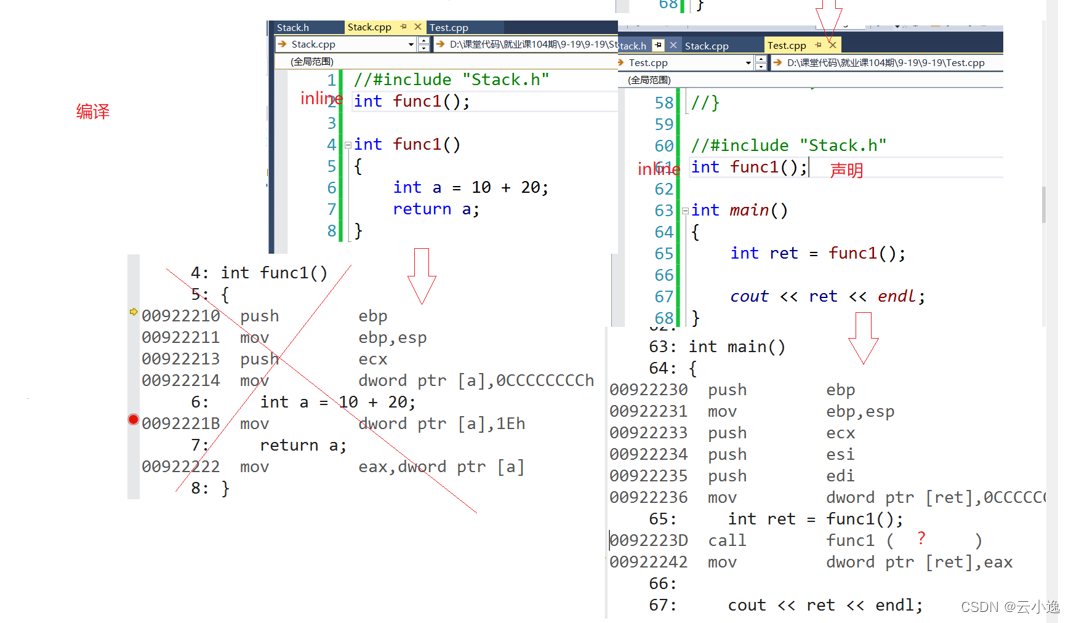This screenshot has height=623, width=1076.
Task: Click 'push ecx' instruction at 00922233
Action: [x=733, y=434]
